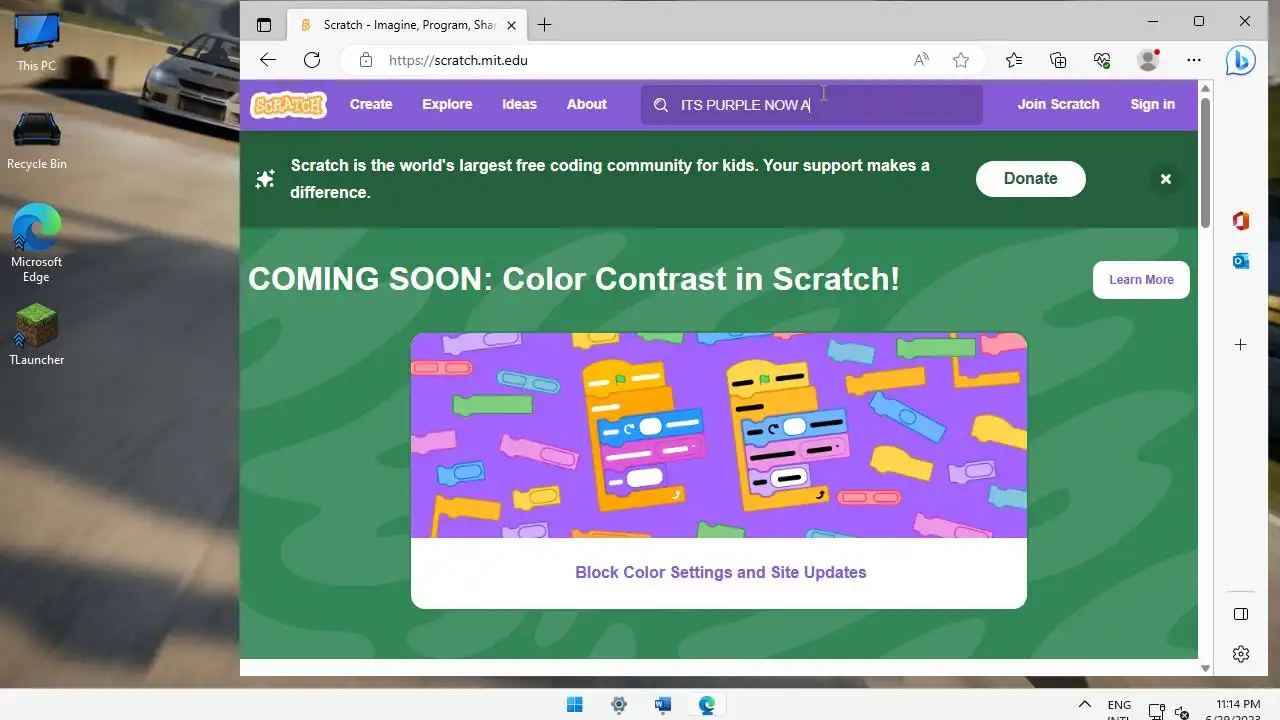Open sidebar settings gear
This screenshot has height=720, width=1280.
1241,654
